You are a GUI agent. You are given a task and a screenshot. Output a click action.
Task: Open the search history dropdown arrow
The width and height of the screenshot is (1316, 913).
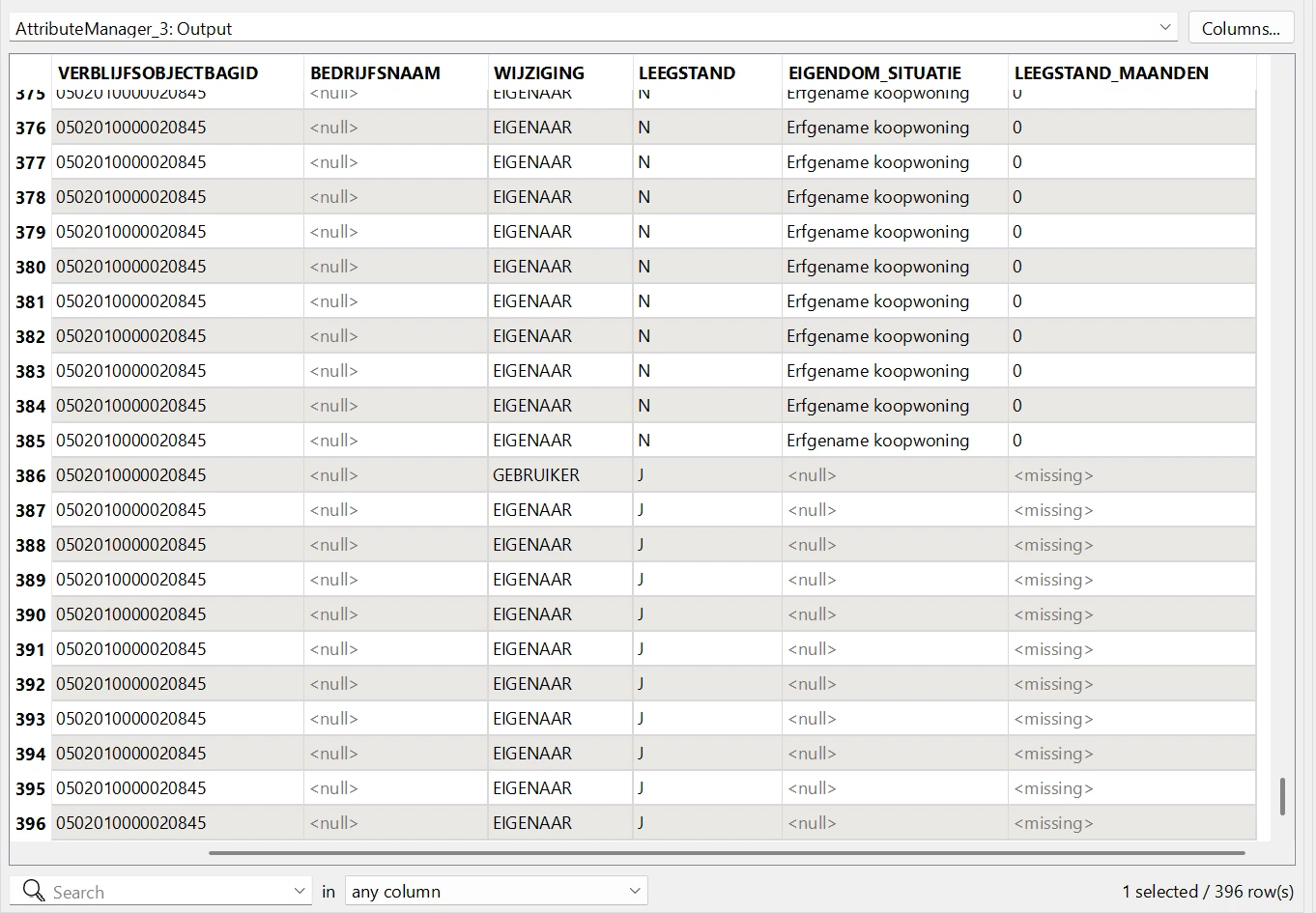point(300,891)
